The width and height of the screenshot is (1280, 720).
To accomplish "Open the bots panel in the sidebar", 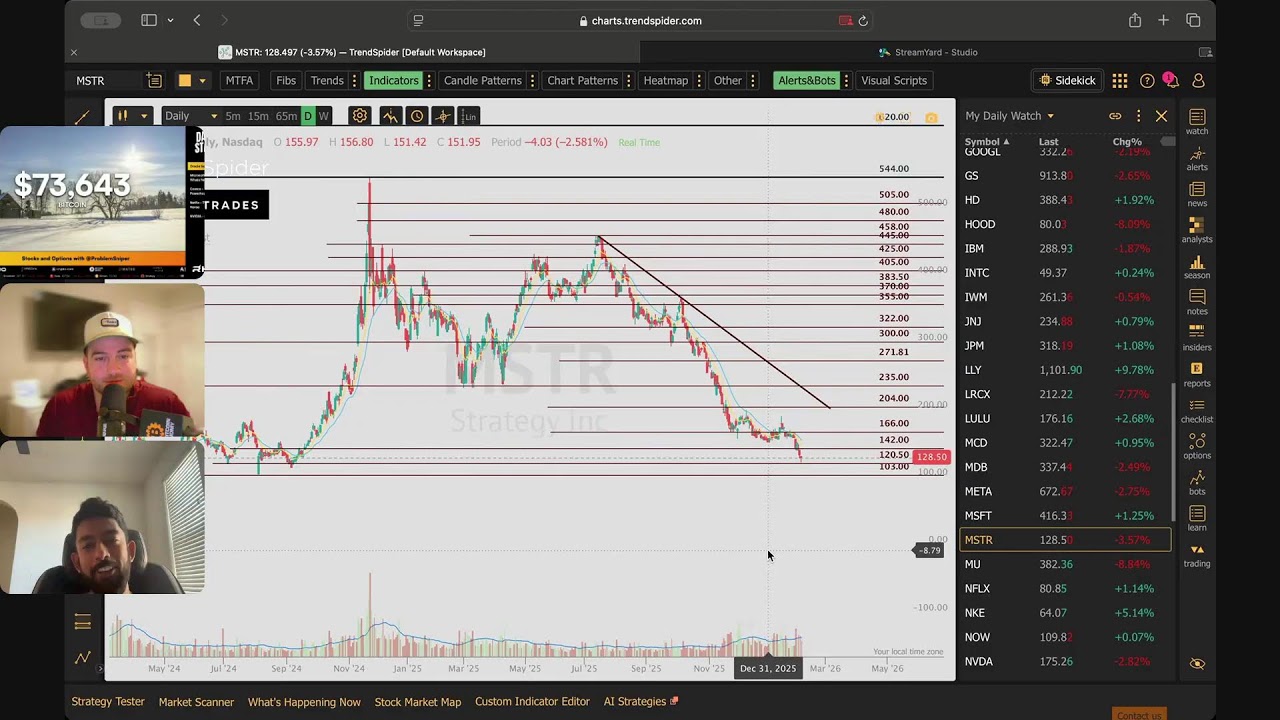I will pyautogui.click(x=1197, y=482).
